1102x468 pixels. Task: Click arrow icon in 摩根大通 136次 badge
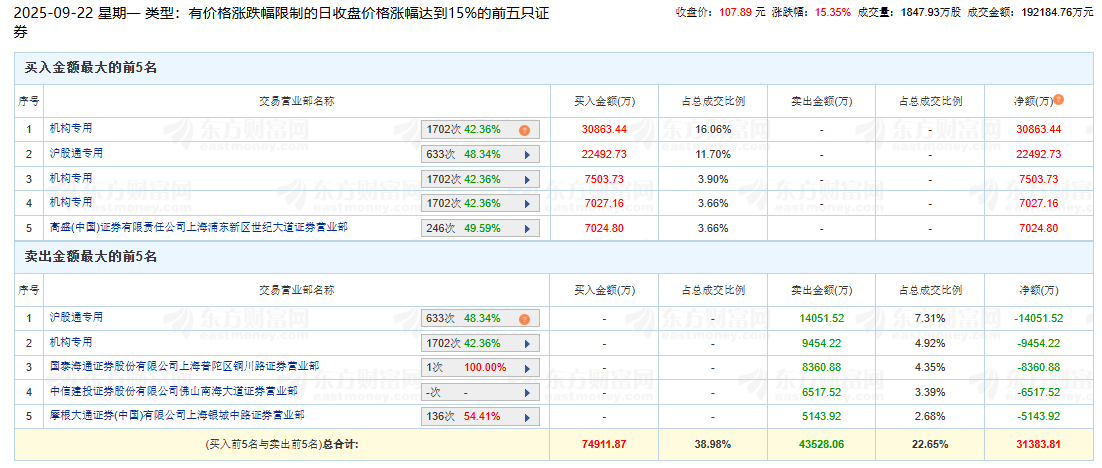pos(526,416)
